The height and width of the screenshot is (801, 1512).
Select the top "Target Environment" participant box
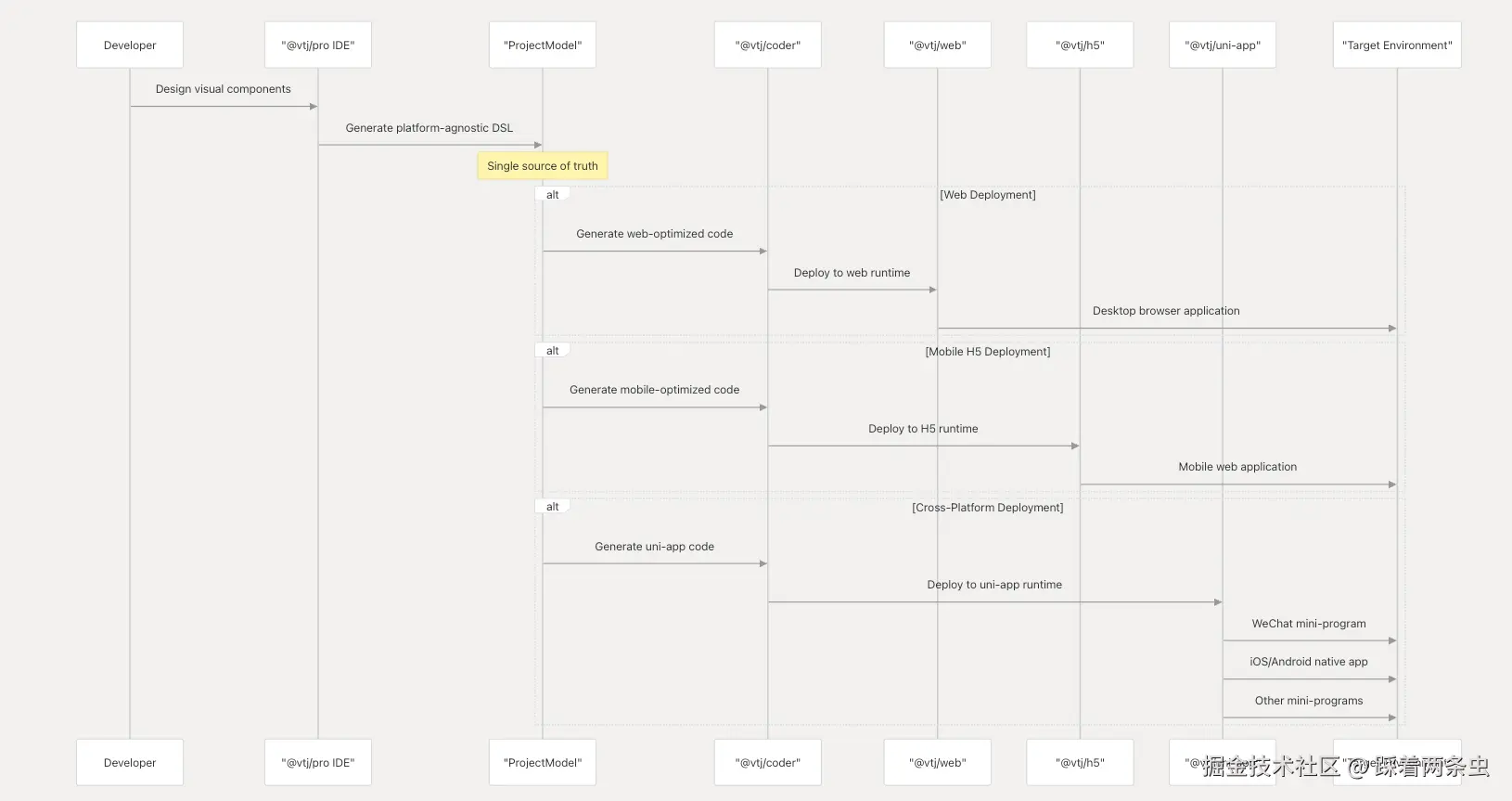pyautogui.click(x=1397, y=45)
